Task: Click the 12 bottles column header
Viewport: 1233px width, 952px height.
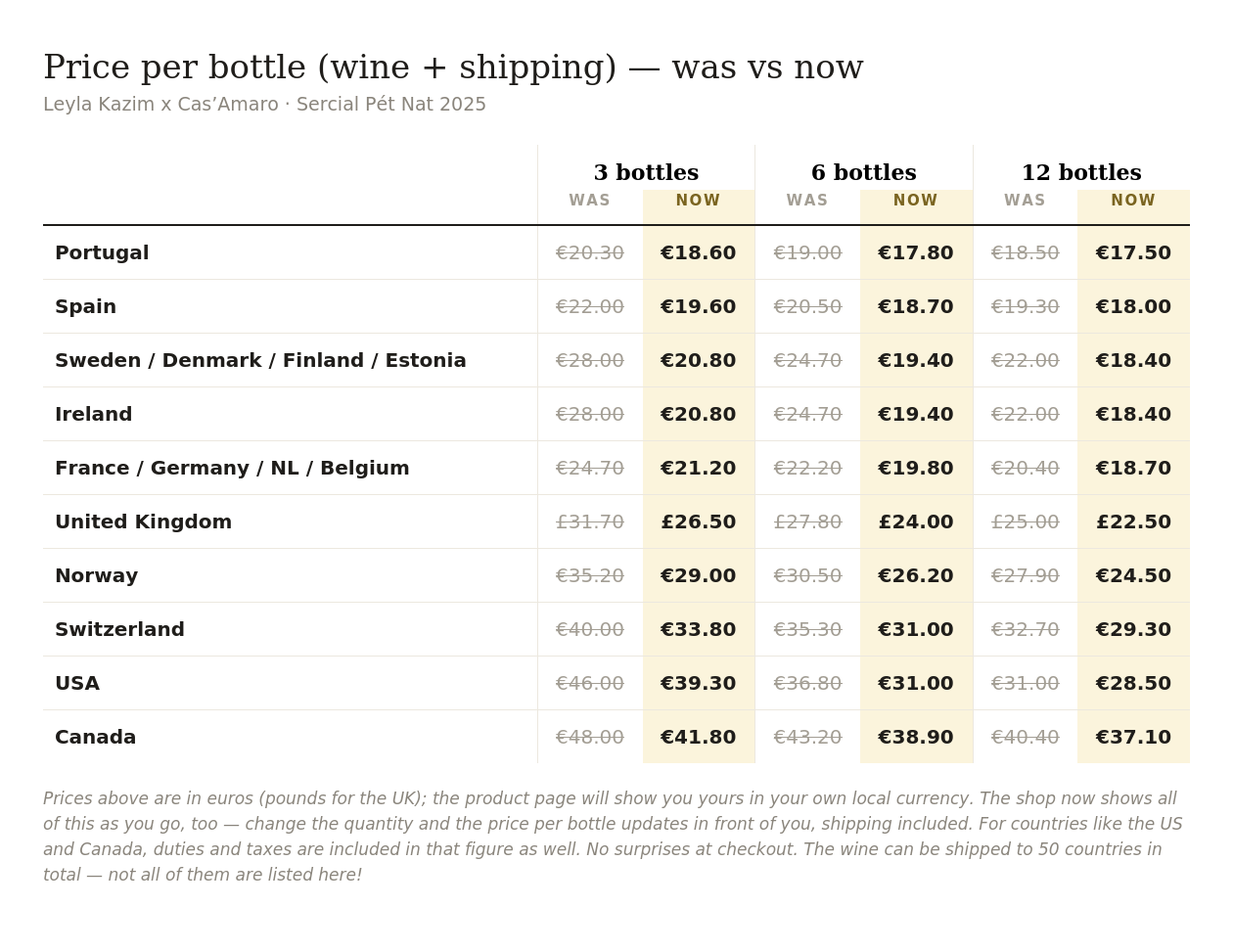Action: click(x=1081, y=173)
